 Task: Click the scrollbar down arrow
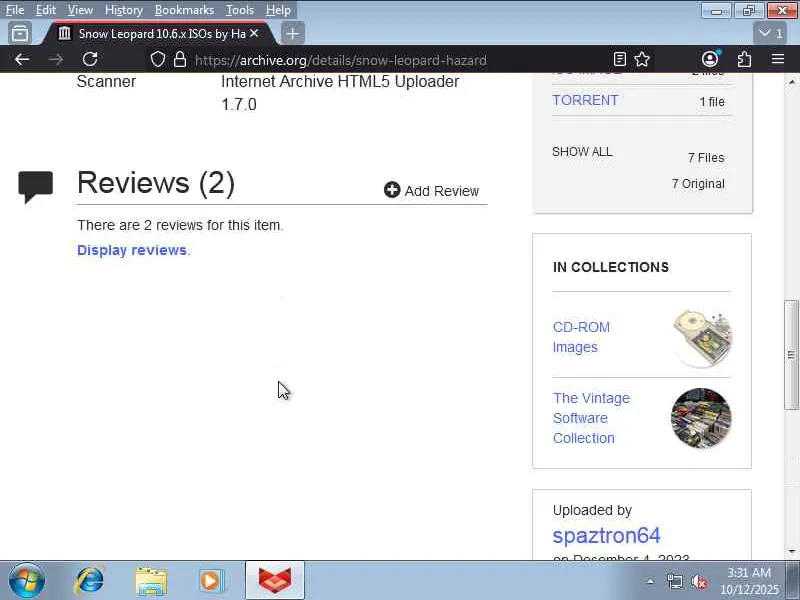click(x=791, y=551)
